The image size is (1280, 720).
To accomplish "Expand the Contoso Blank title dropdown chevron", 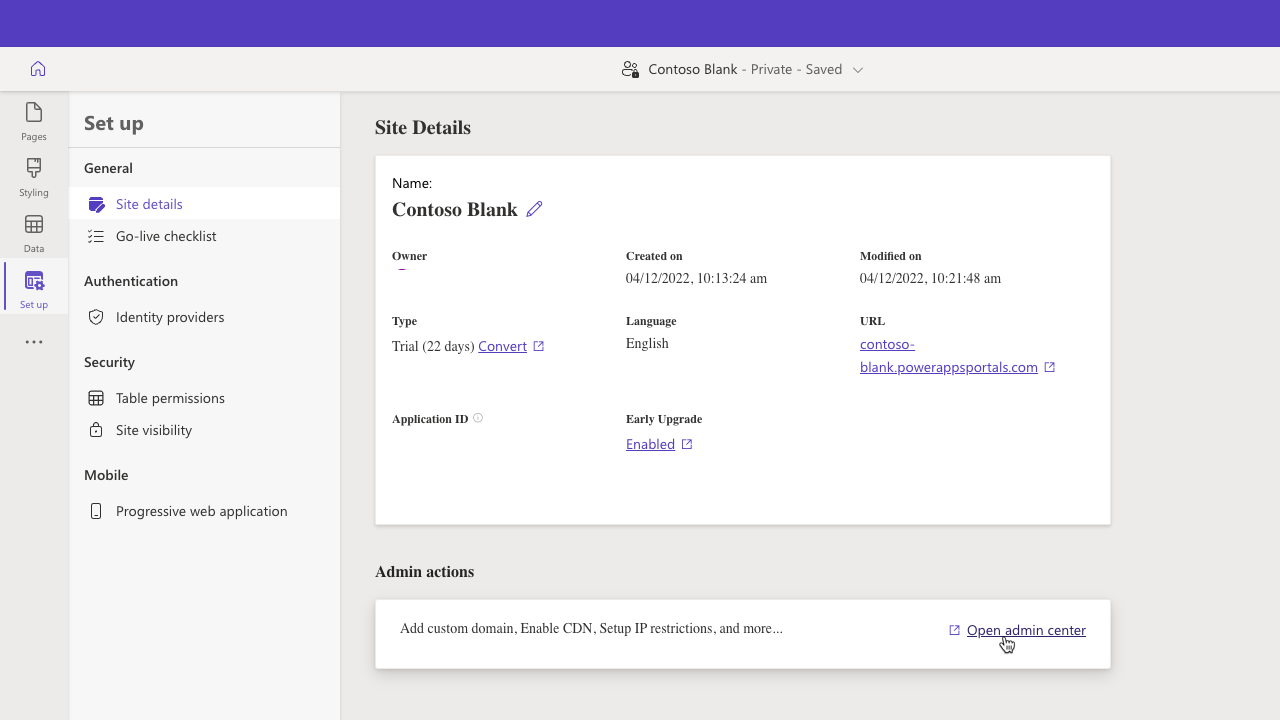I will pos(858,69).
